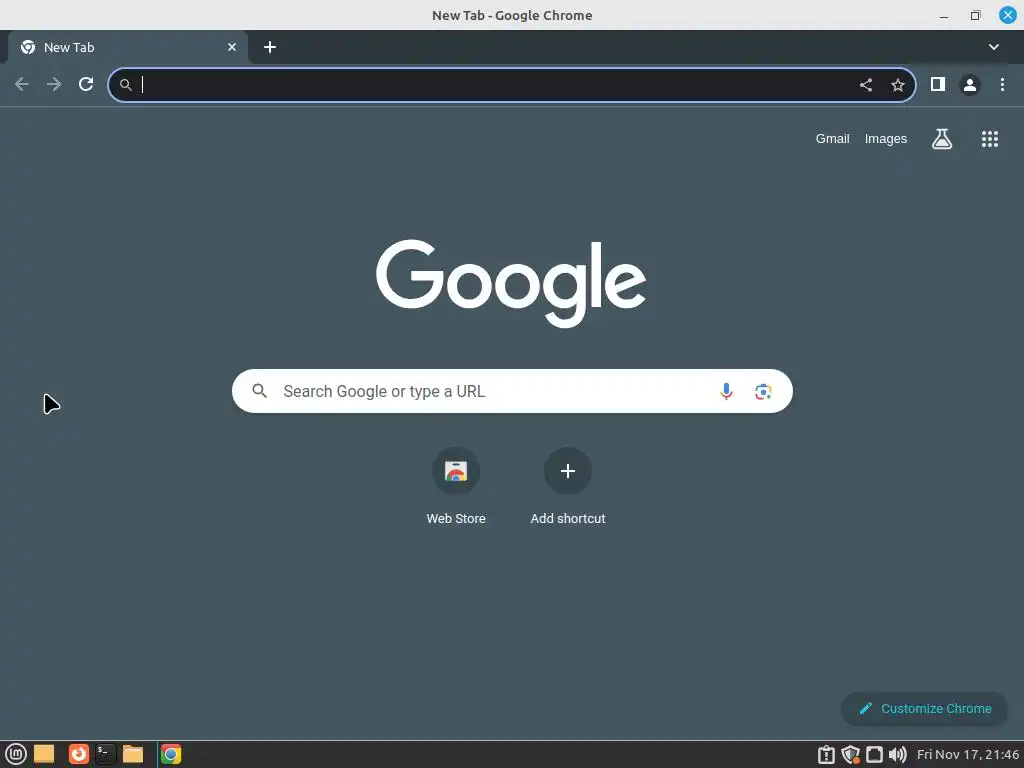Bookmark this tab with the star
The width and height of the screenshot is (1024, 768).
point(898,85)
